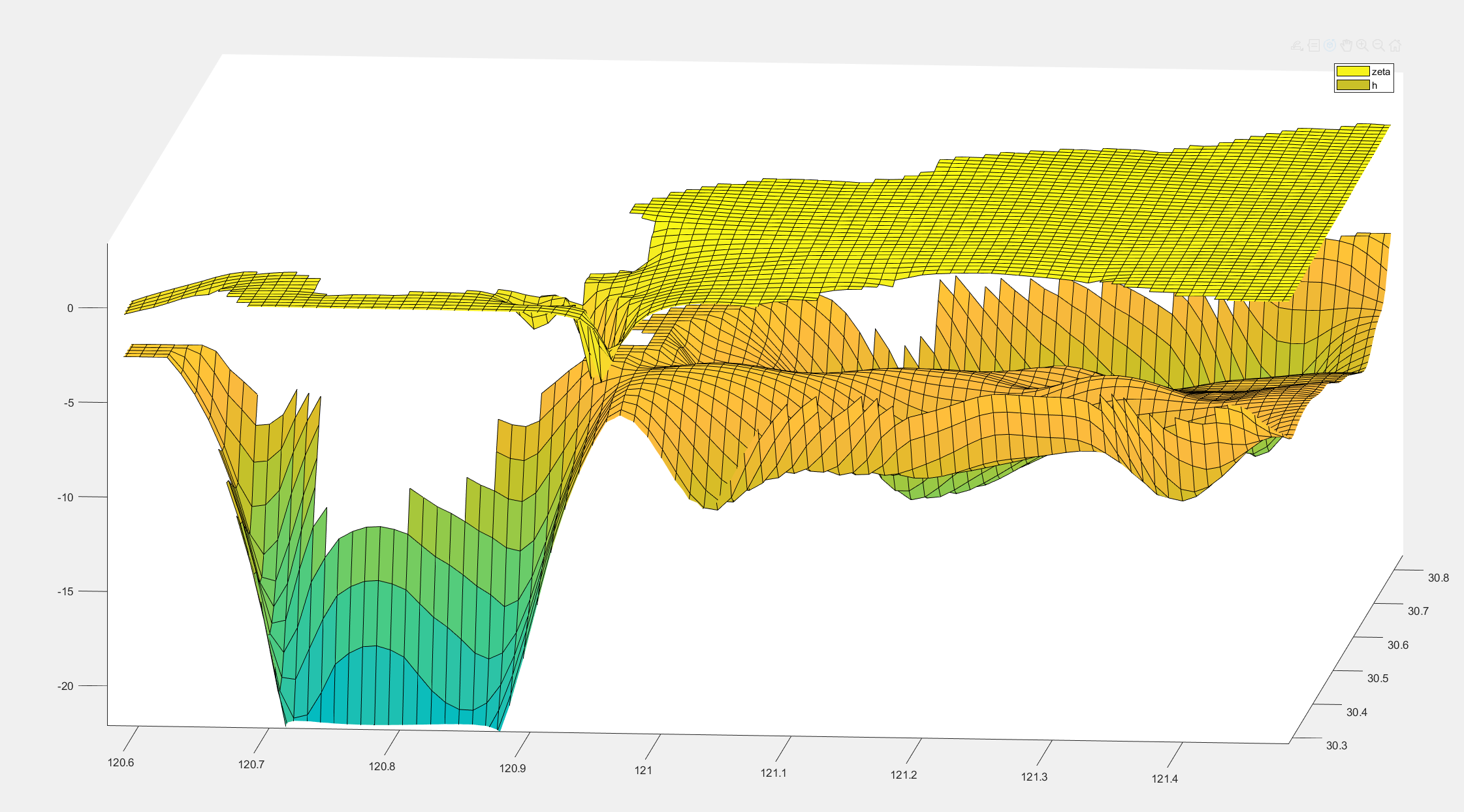Toggle the data tips toolbar icon
Image resolution: width=1464 pixels, height=812 pixels.
click(1314, 46)
